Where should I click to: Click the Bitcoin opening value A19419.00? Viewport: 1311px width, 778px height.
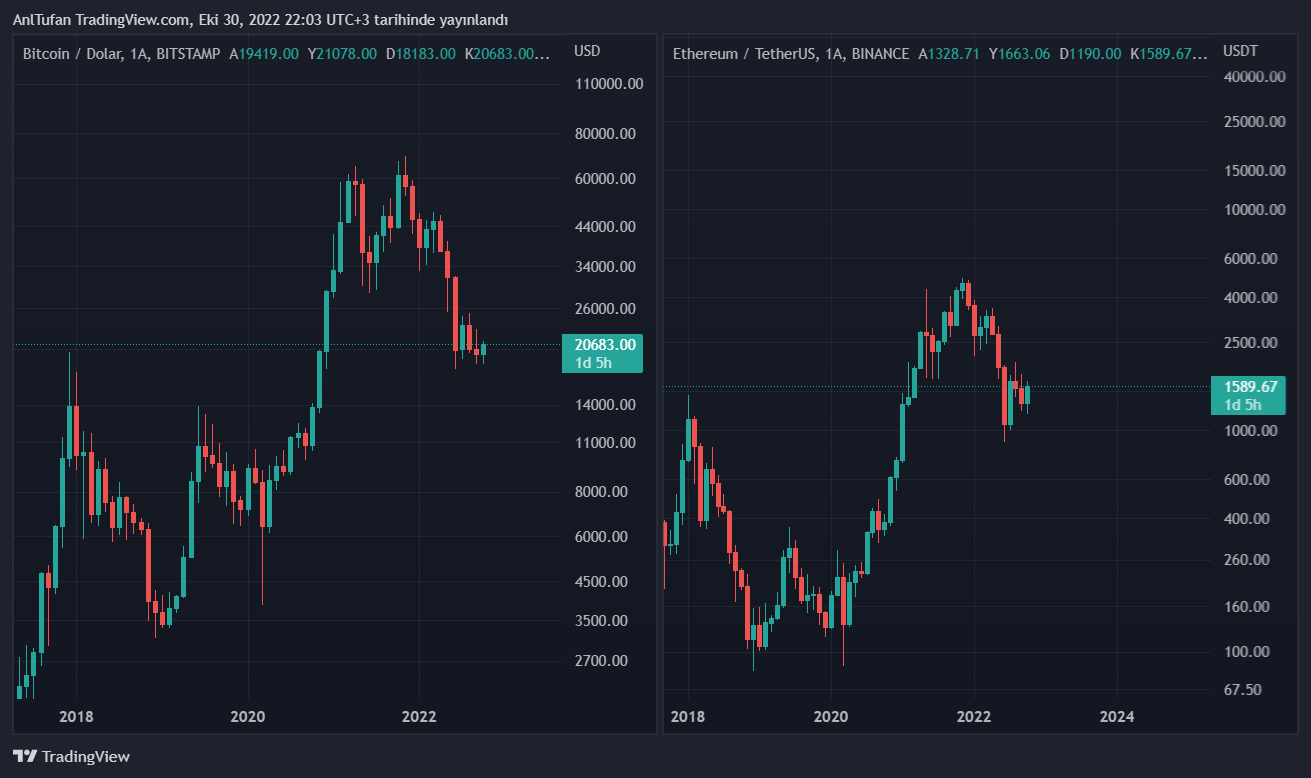click(x=264, y=54)
